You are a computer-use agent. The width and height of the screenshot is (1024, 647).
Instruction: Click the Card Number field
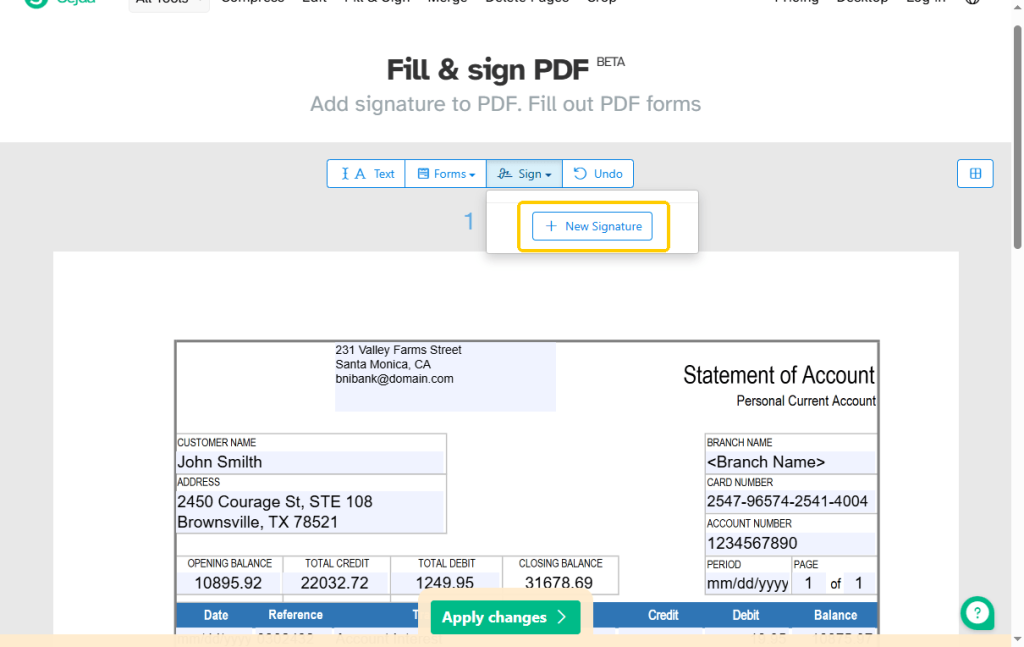pyautogui.click(x=791, y=501)
